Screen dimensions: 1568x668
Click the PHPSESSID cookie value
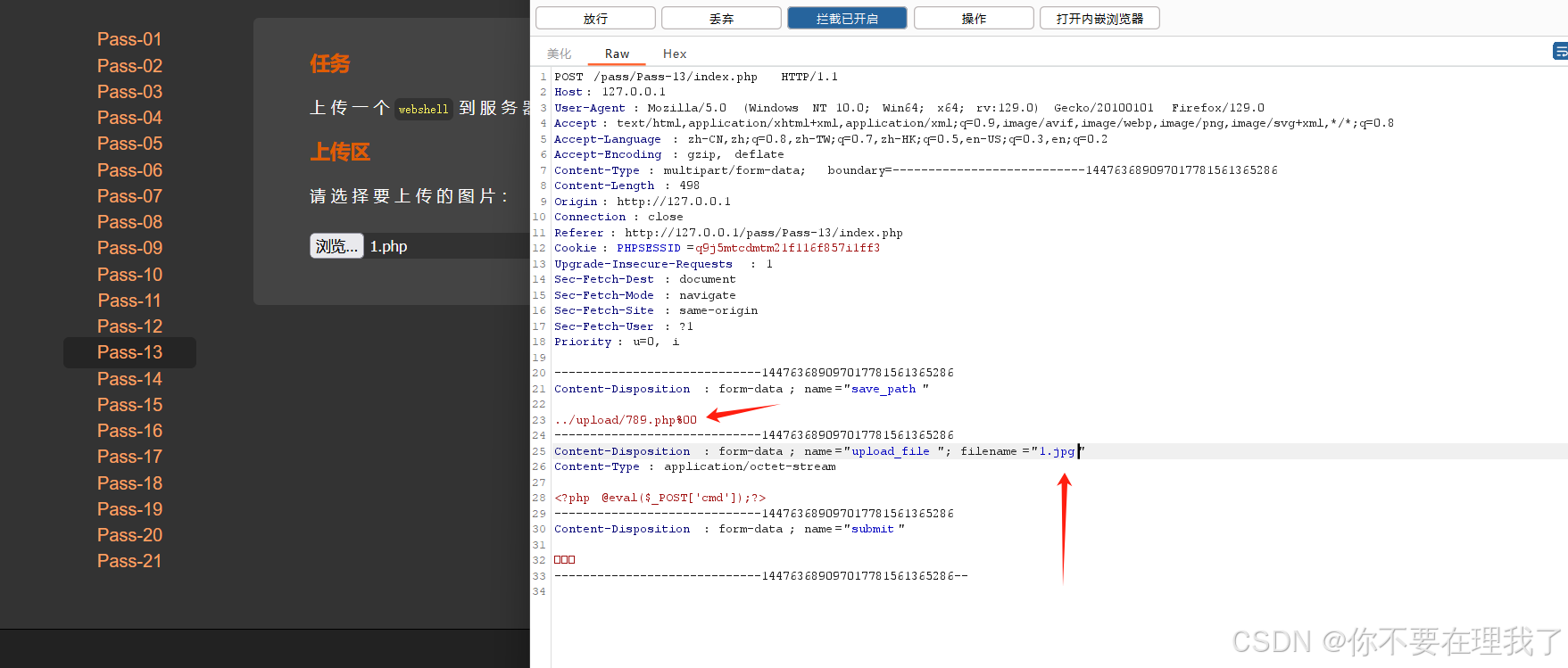pyautogui.click(x=787, y=248)
